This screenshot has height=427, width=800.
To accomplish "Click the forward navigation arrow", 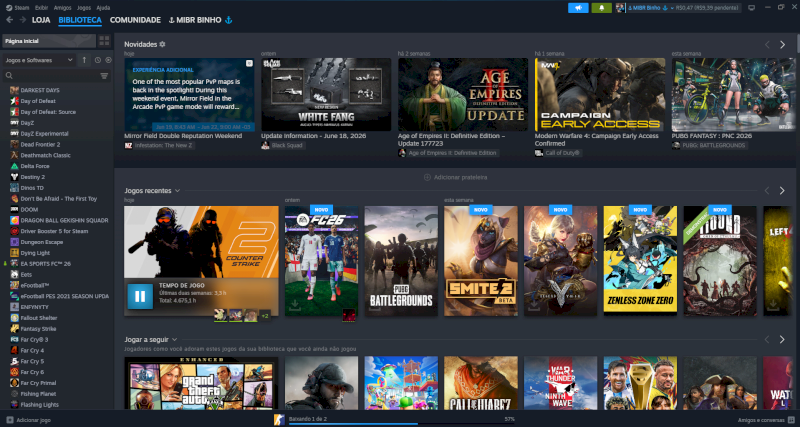I will [22, 20].
